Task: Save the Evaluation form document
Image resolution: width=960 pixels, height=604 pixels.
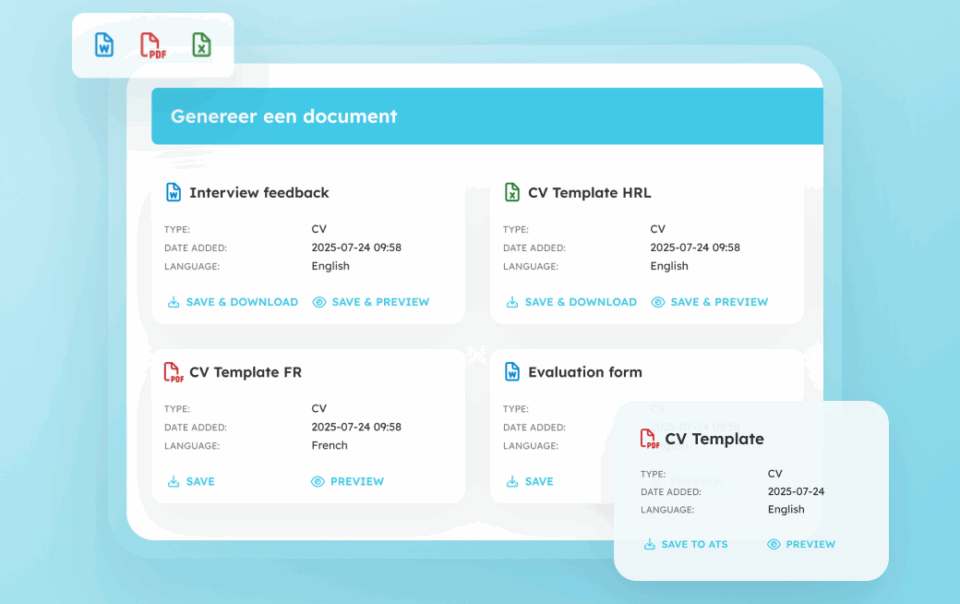Action: click(529, 482)
